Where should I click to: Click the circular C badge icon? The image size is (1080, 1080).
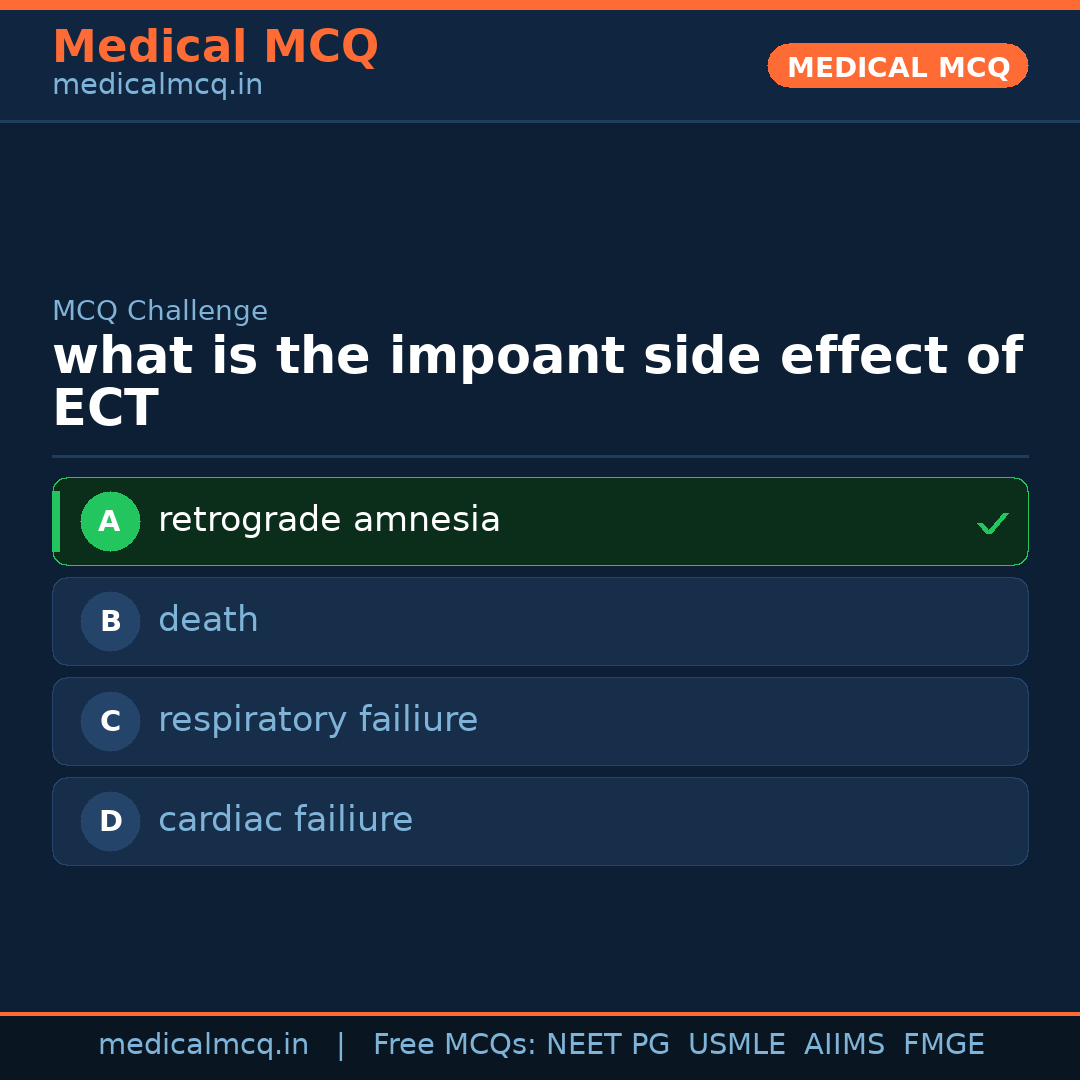pyautogui.click(x=110, y=721)
